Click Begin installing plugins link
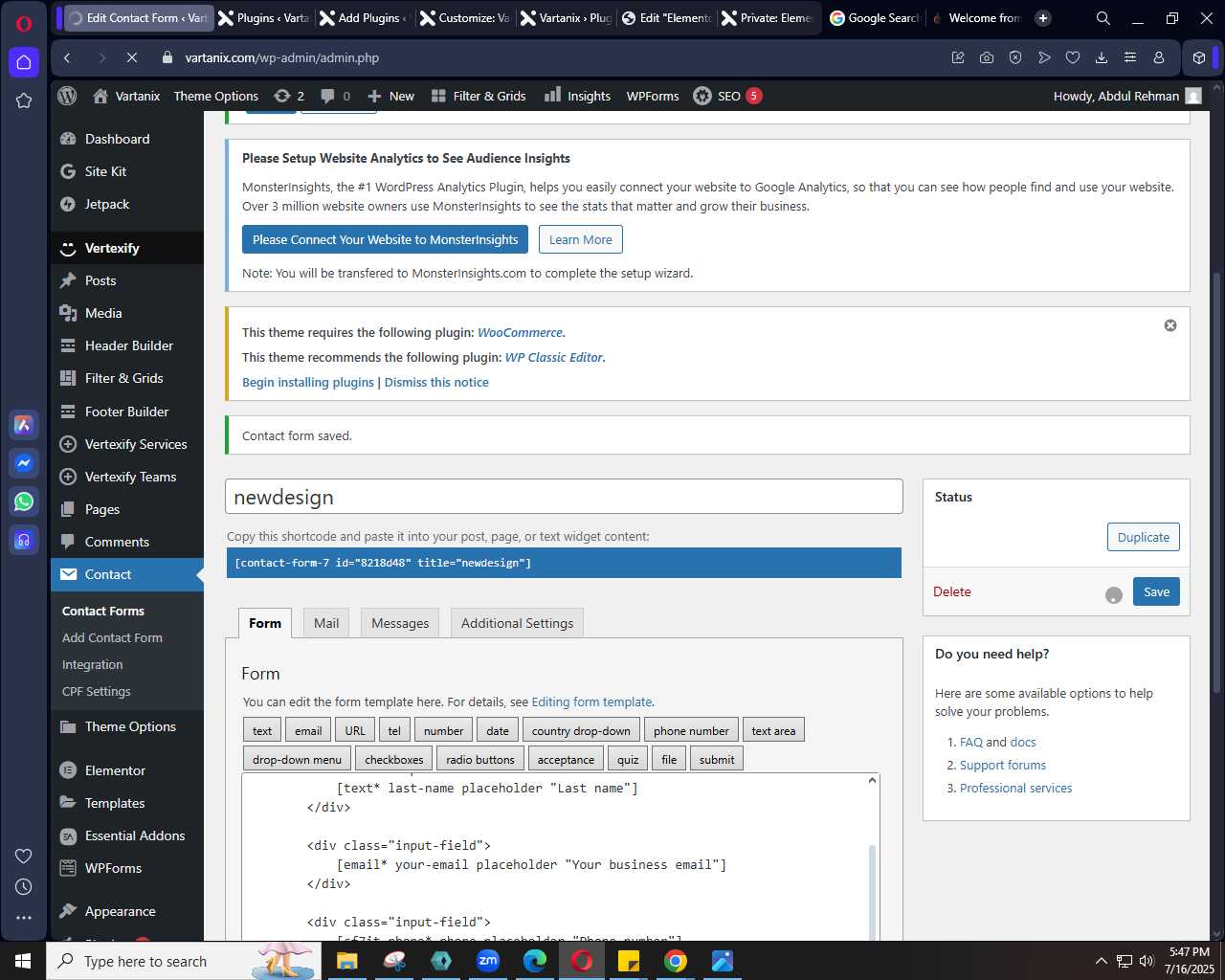Screen dimensions: 1225x980 [308, 382]
